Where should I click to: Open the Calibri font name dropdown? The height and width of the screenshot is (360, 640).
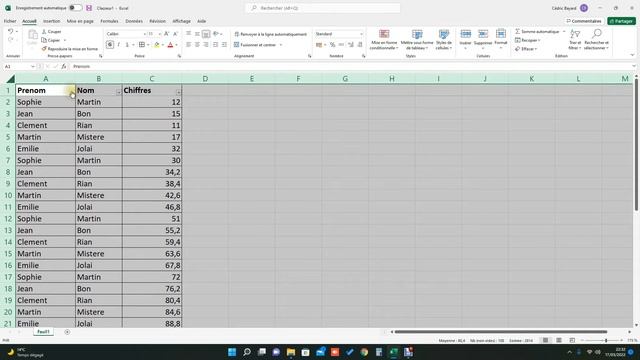click(x=144, y=34)
